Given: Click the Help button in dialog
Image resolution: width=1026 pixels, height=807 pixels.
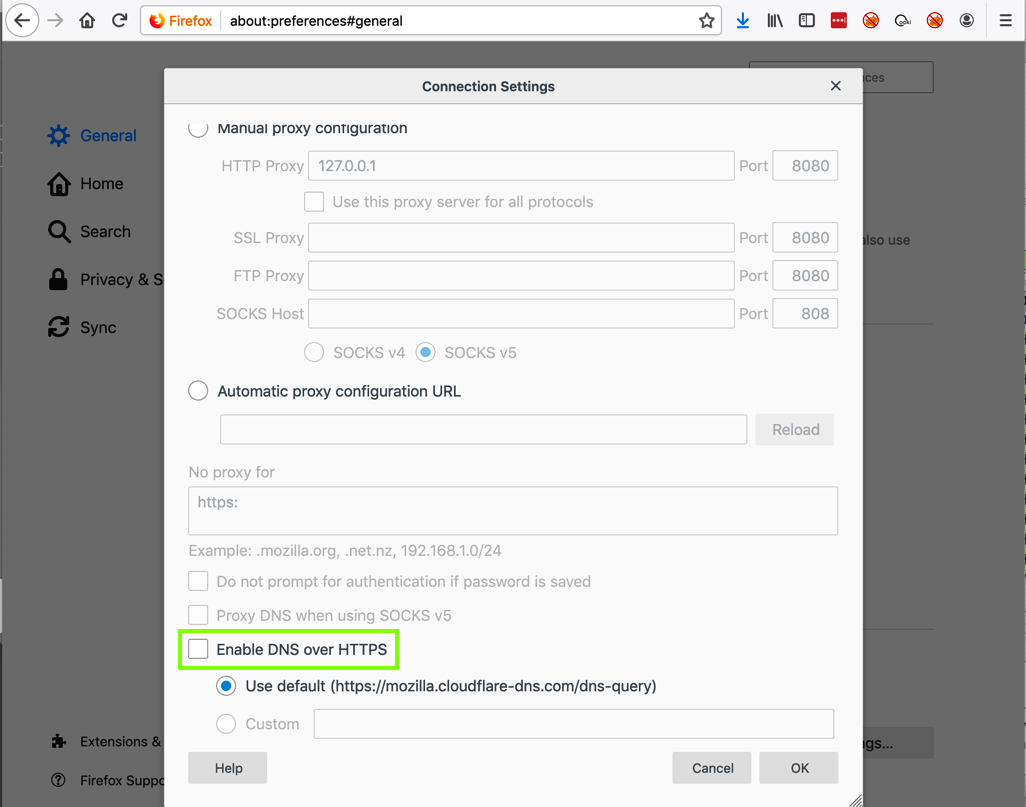Looking at the screenshot, I should click(228, 768).
